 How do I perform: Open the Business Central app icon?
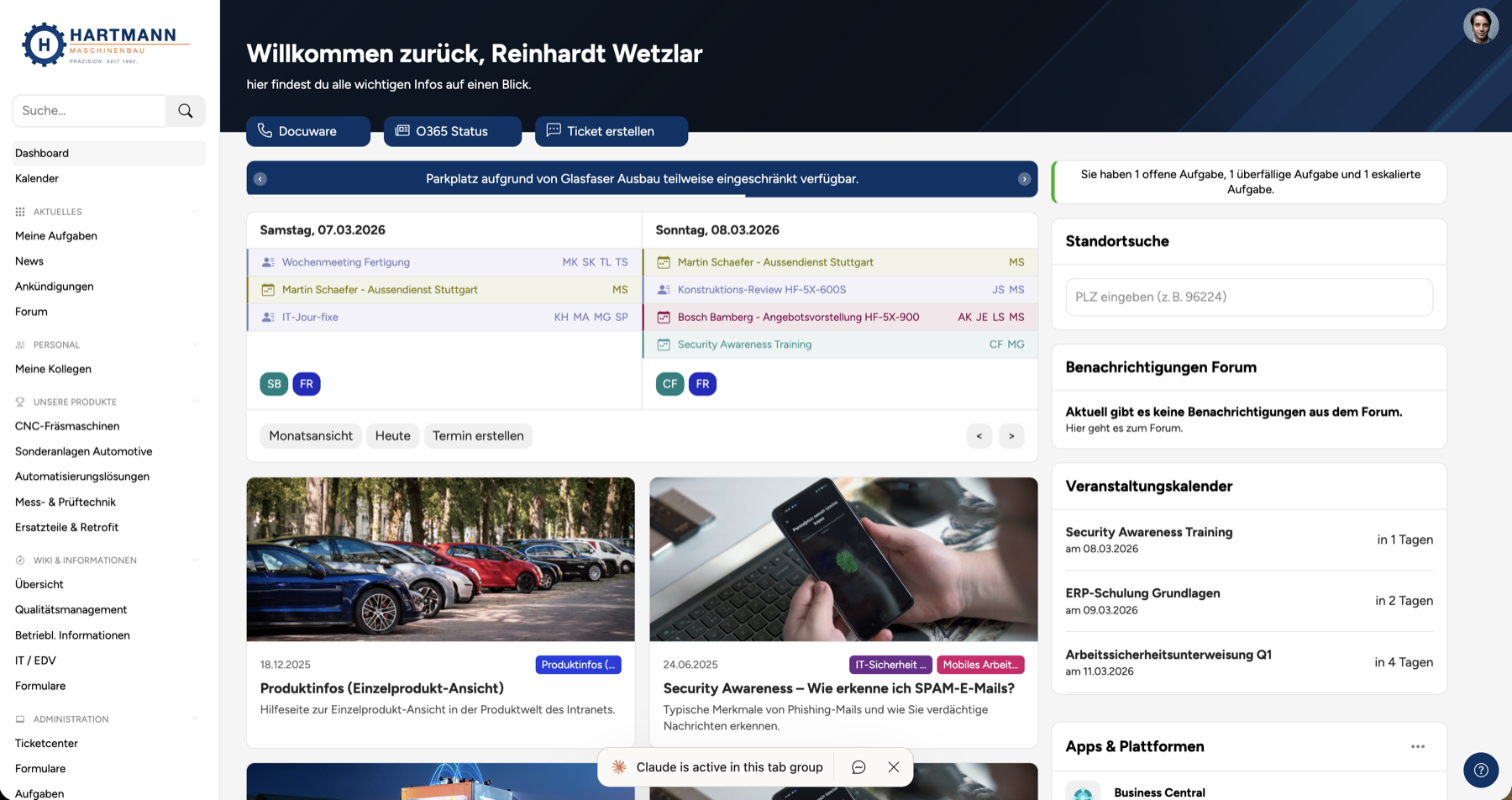1084,790
